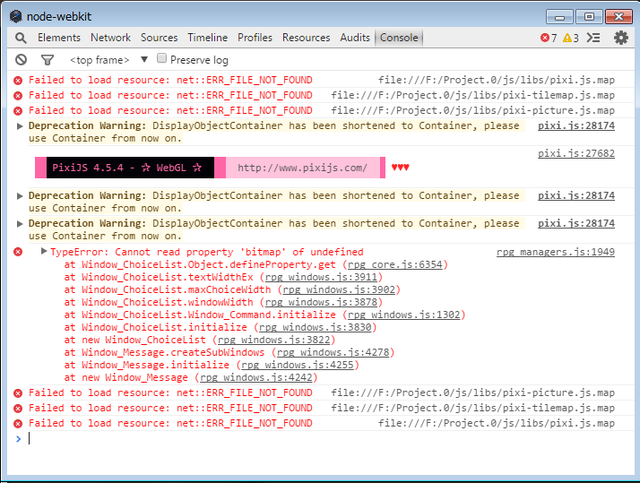Open the rpg_windows.js:4242 link
The width and height of the screenshot is (640, 483).
click(256, 378)
